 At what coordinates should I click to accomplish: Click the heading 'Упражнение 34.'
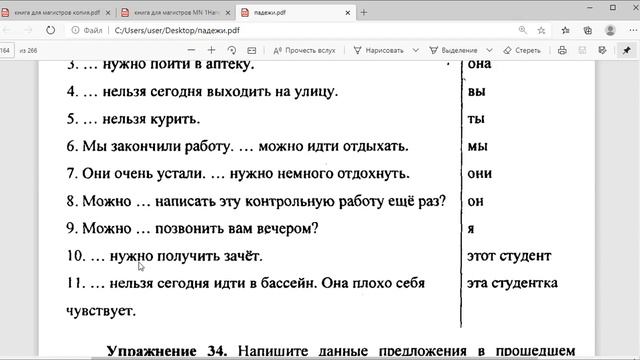click(167, 351)
